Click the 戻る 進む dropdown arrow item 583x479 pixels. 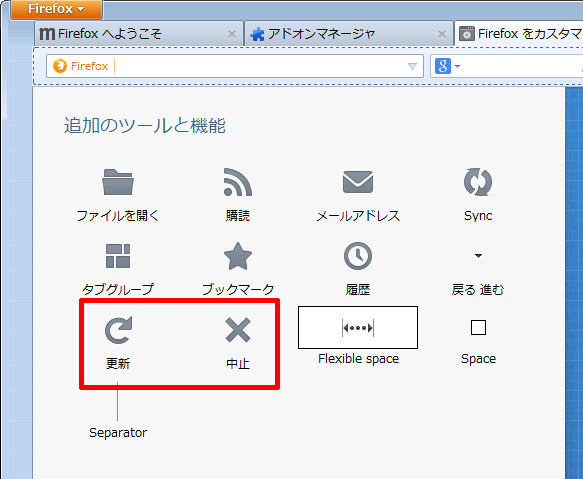point(478,256)
